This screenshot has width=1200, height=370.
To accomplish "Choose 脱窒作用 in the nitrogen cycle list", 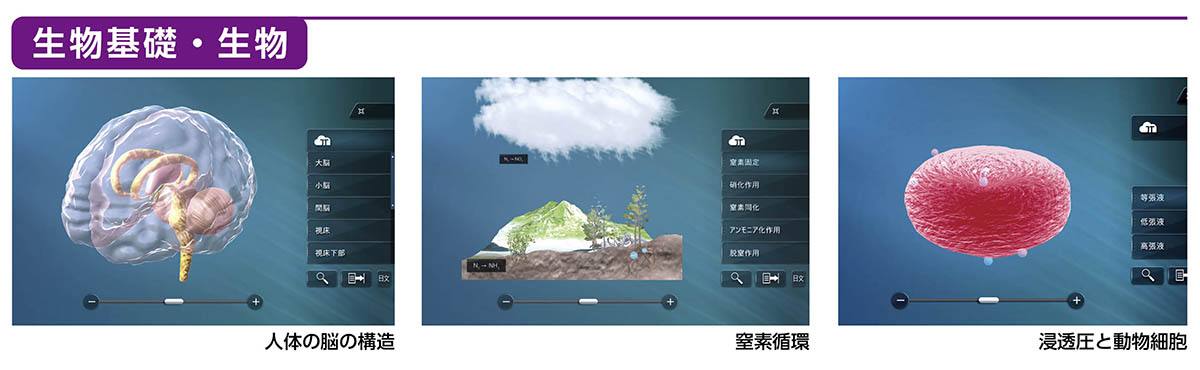I will pyautogui.click(x=765, y=253).
